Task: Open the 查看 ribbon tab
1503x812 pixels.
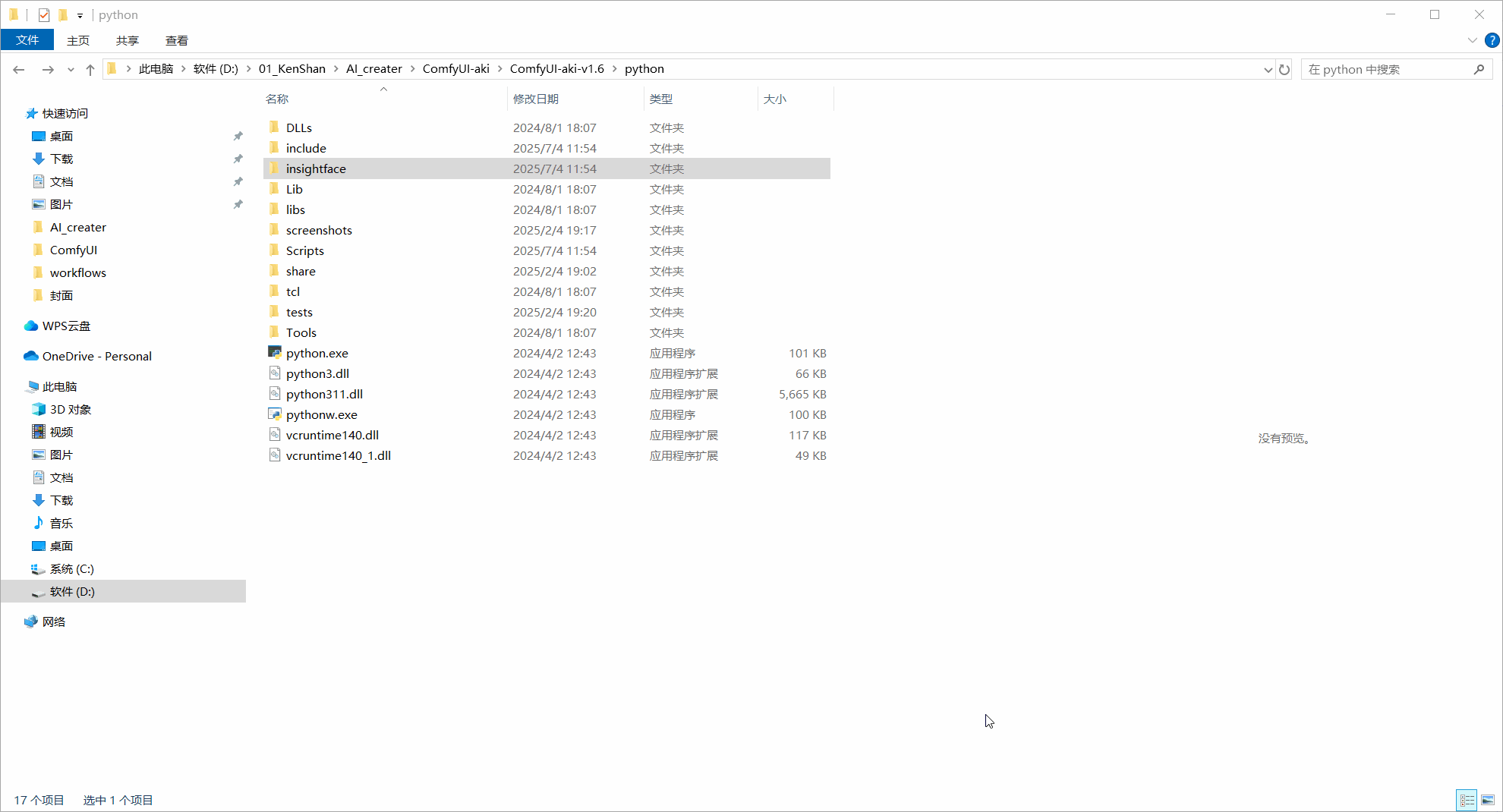Action: tap(176, 40)
